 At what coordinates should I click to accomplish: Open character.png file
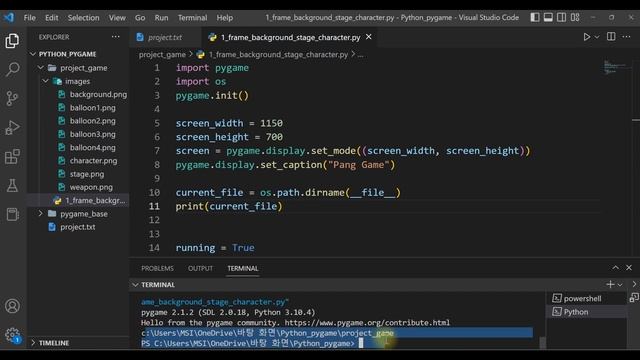coord(93,161)
